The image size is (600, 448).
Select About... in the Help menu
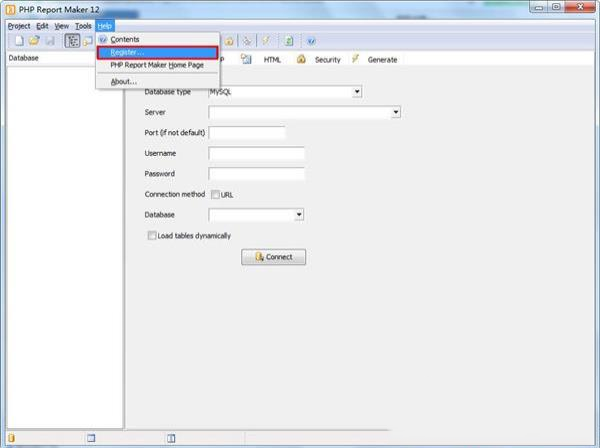click(158, 81)
